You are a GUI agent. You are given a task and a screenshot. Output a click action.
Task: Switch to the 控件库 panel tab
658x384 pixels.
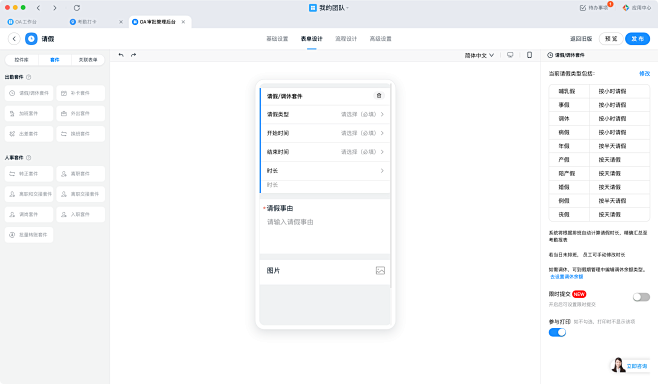(21, 60)
